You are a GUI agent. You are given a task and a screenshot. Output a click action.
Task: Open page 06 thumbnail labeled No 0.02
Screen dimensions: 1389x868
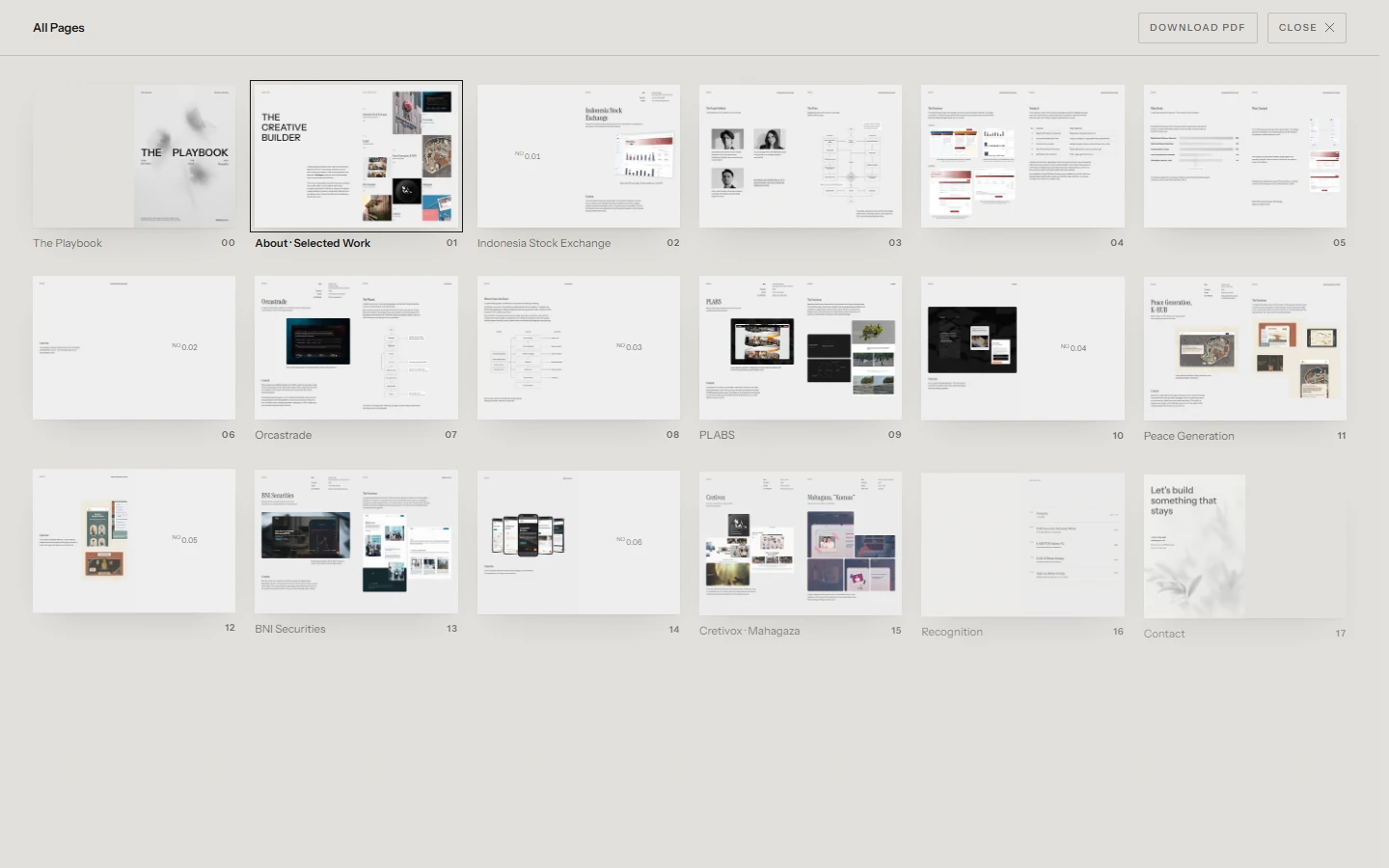134,348
